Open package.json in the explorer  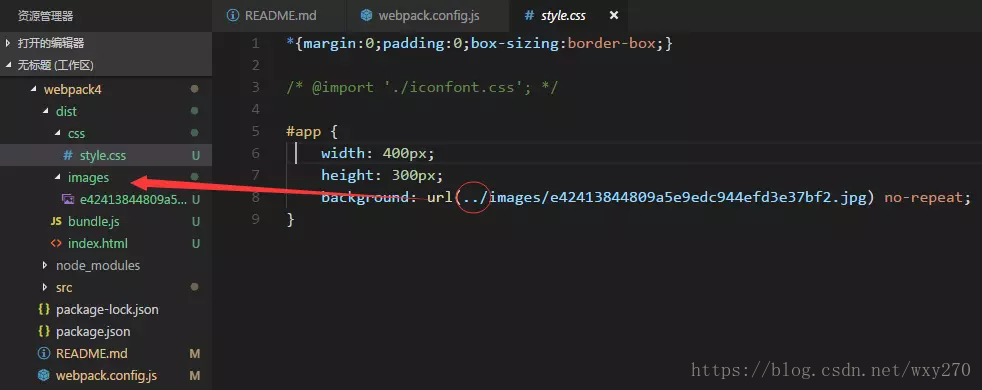tap(93, 331)
